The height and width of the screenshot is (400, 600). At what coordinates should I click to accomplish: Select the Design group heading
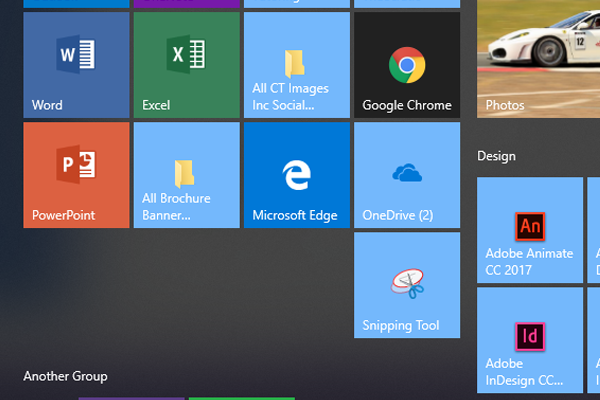496,156
